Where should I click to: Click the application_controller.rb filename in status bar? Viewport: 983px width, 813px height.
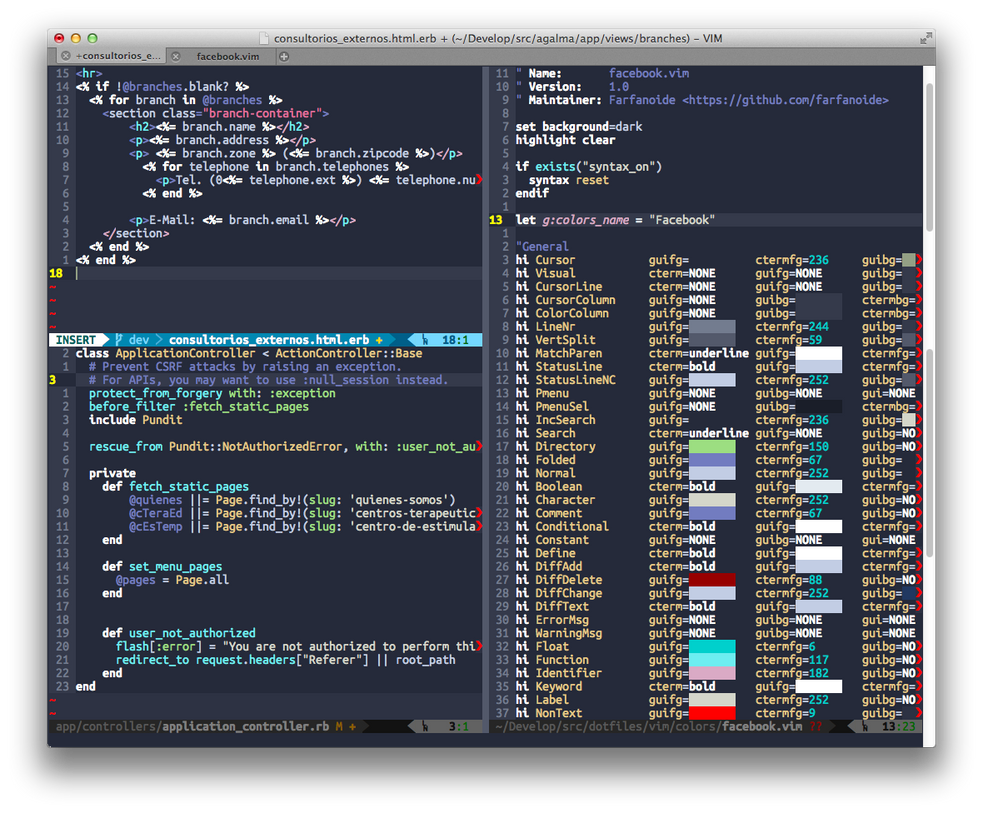(x=246, y=726)
